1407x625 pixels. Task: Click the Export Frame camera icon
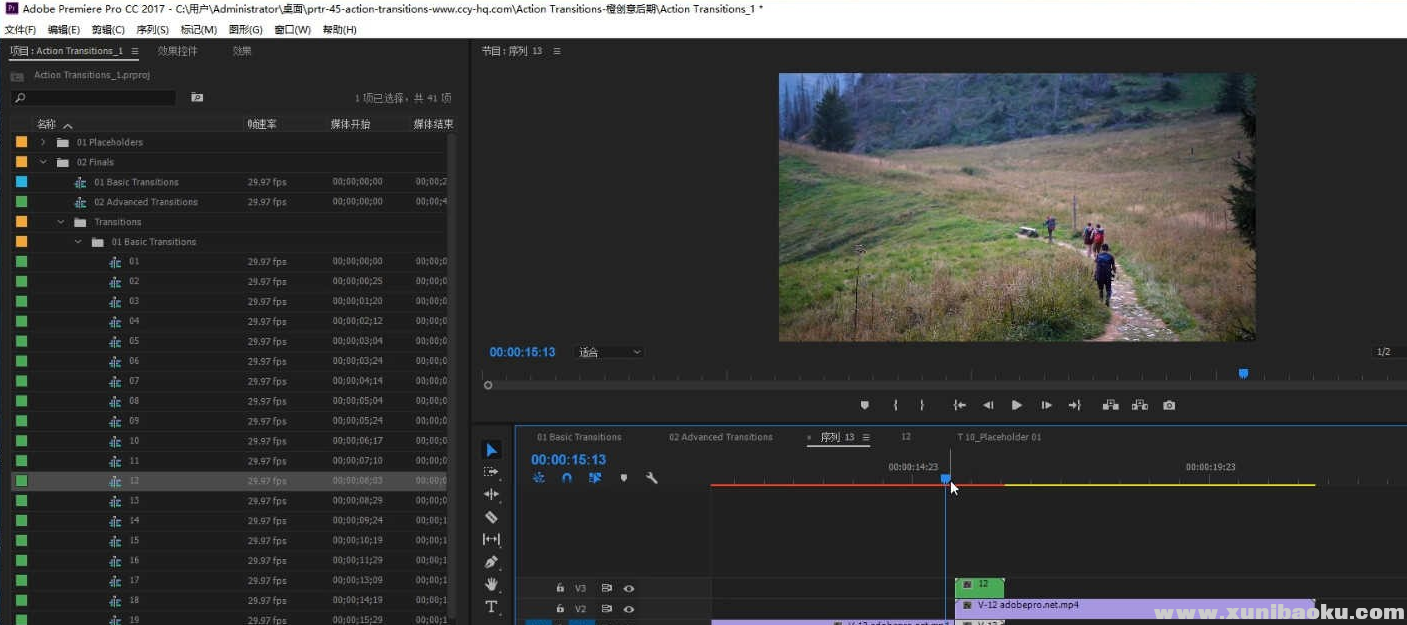1169,405
